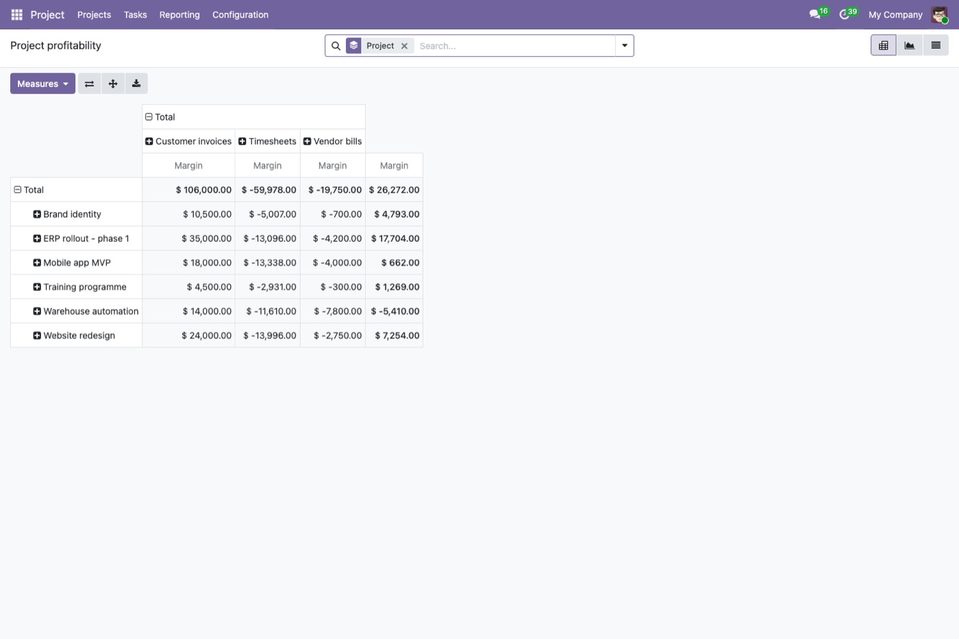Focus the Search input field

point(514,46)
